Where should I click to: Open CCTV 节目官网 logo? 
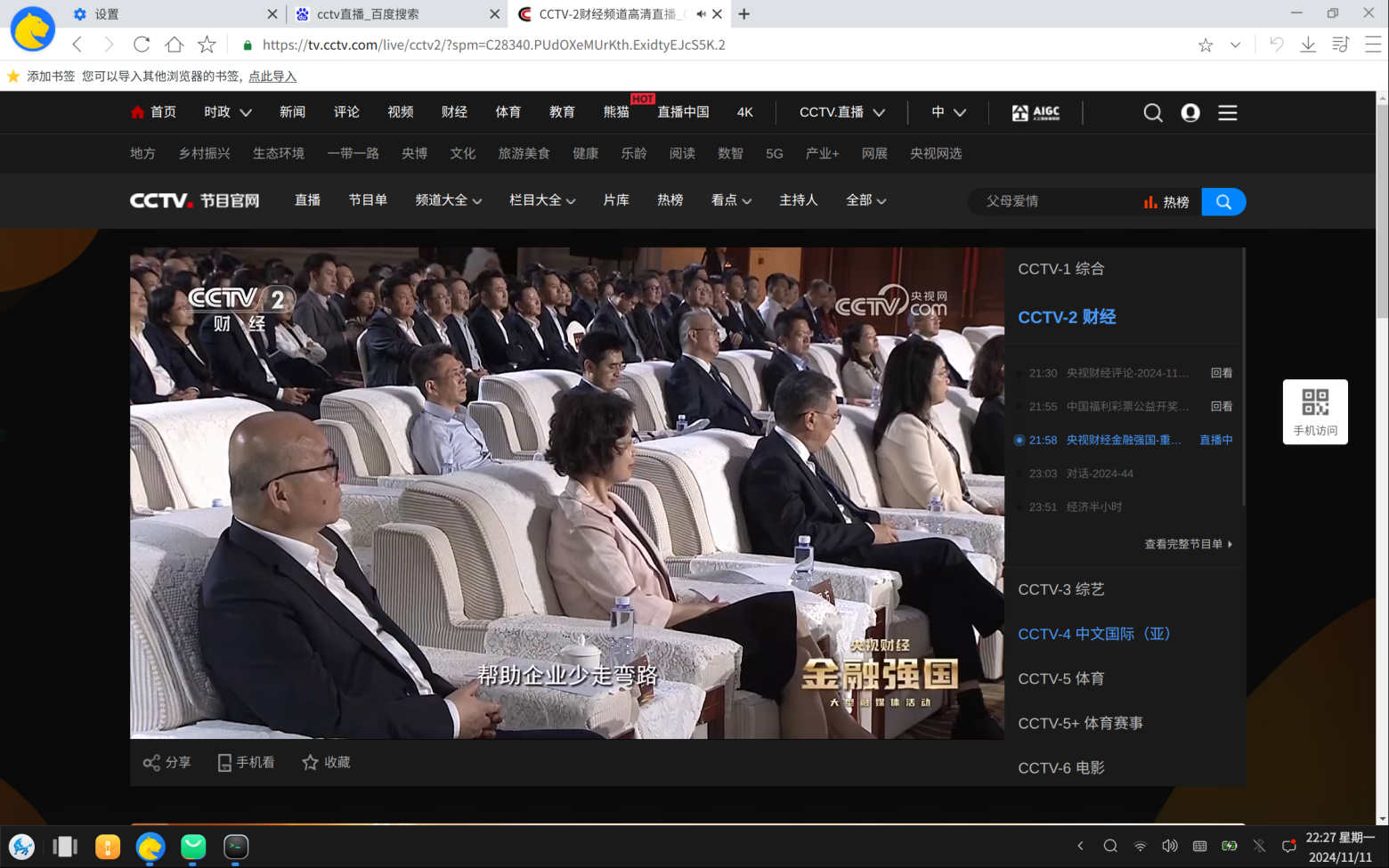coord(195,200)
